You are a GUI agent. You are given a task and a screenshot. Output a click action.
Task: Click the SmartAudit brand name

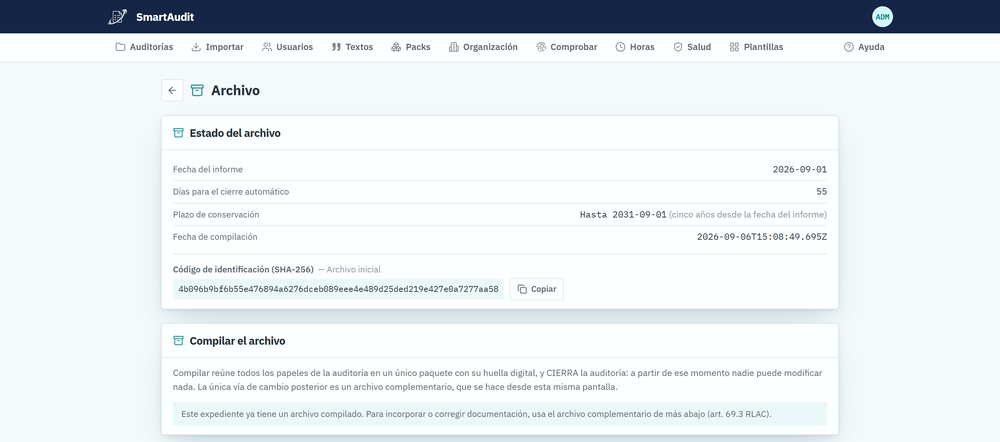pos(165,17)
